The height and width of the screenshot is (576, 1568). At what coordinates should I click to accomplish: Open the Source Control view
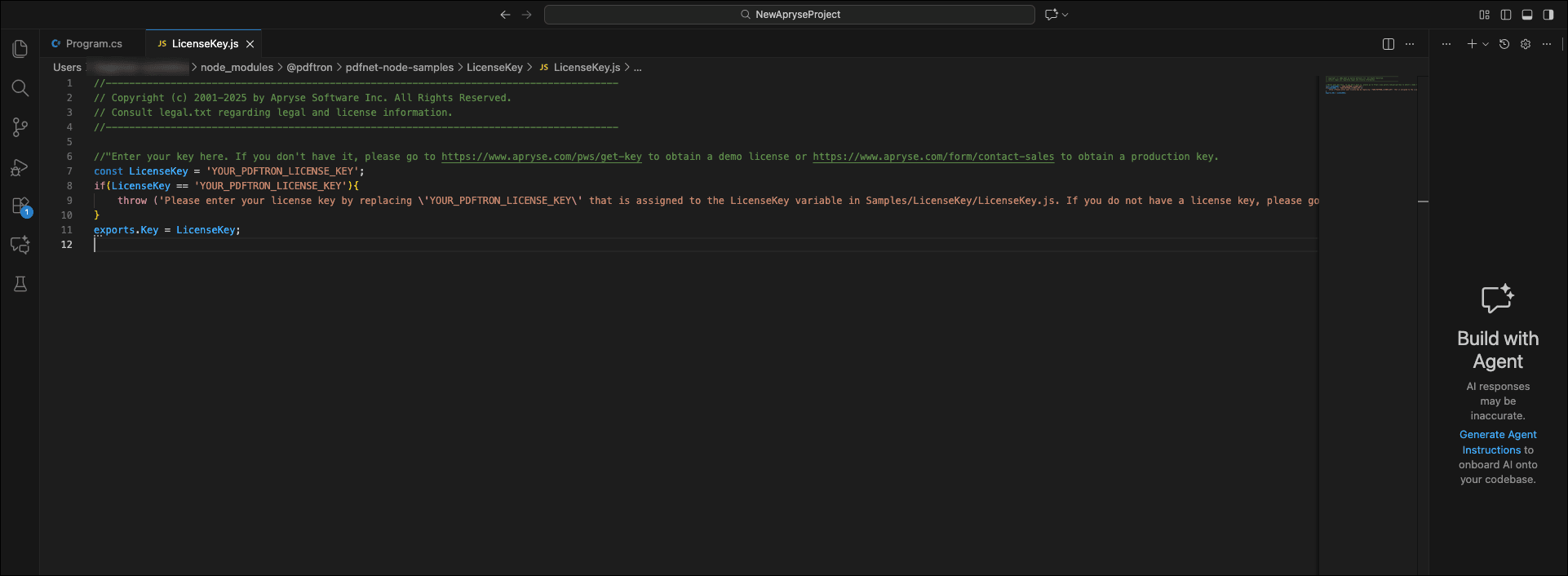[x=20, y=127]
